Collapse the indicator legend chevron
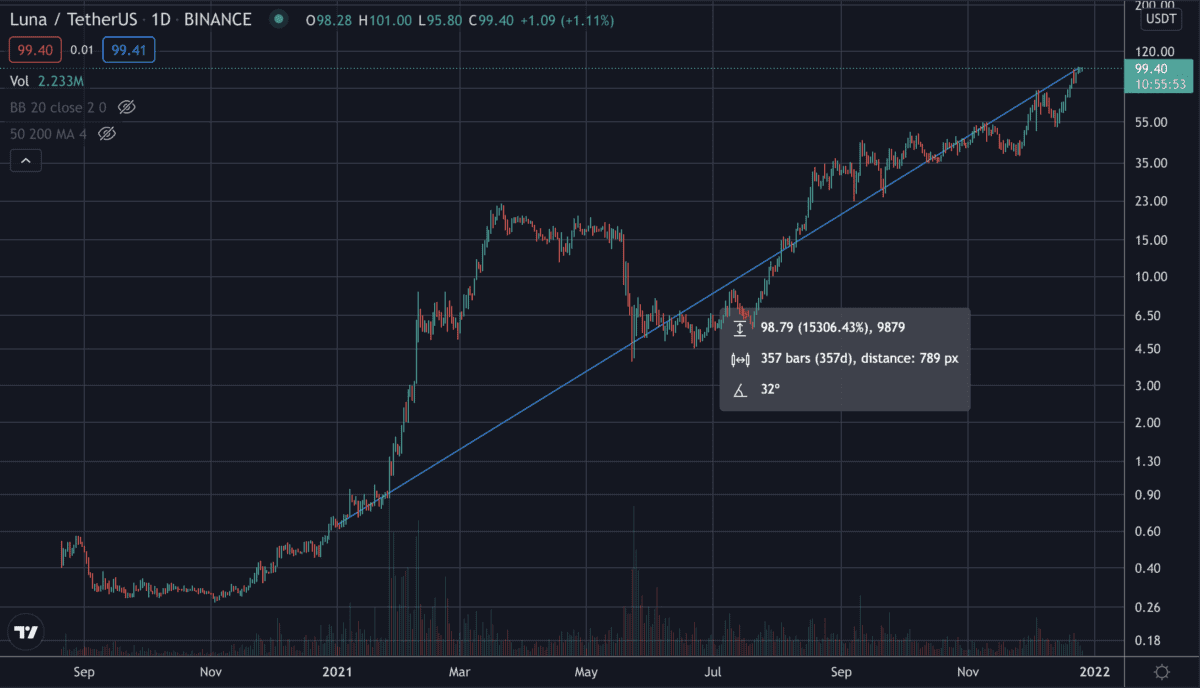Screen dimensions: 1200x688 [x=25, y=160]
